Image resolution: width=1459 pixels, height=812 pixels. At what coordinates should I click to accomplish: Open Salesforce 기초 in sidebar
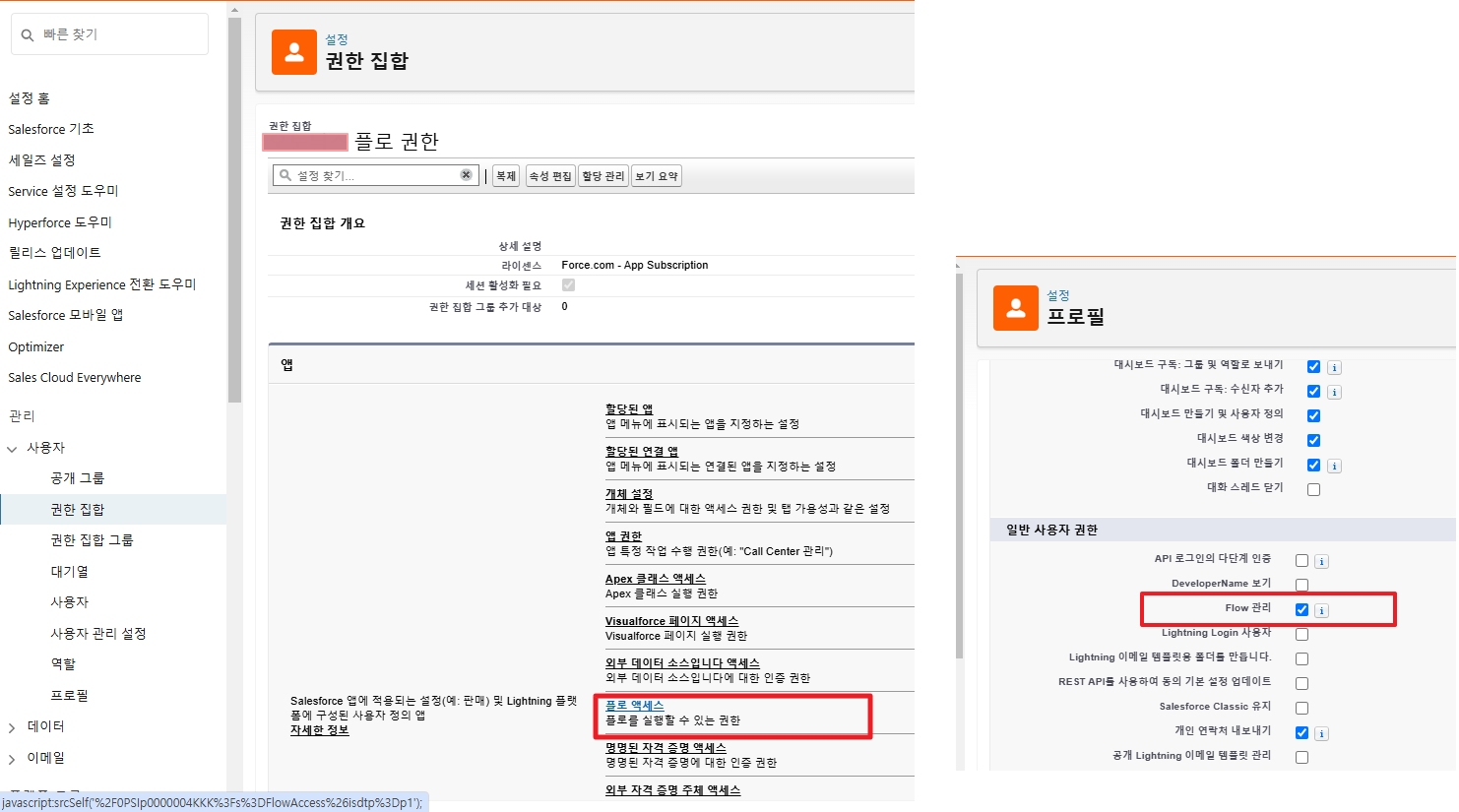point(51,129)
